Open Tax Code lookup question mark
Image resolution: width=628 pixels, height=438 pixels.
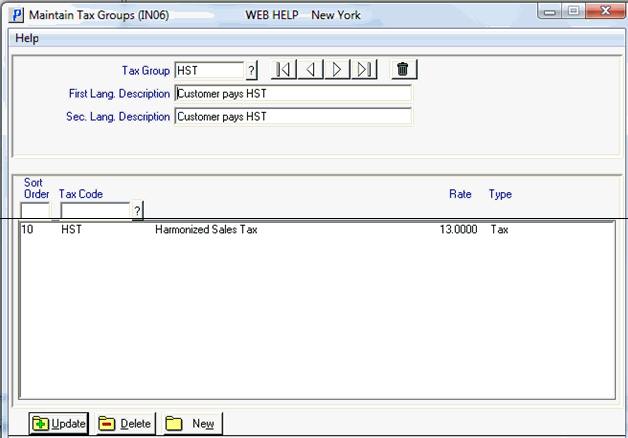137,210
